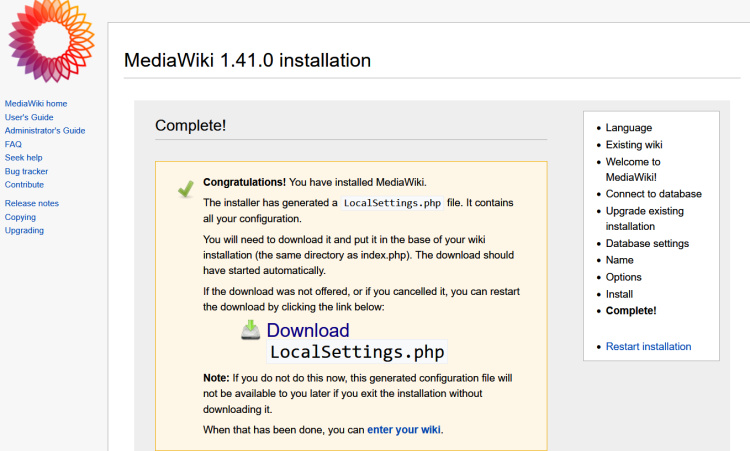This screenshot has width=750, height=451.
Task: Open the User's Guide link
Action: pyautogui.click(x=29, y=117)
